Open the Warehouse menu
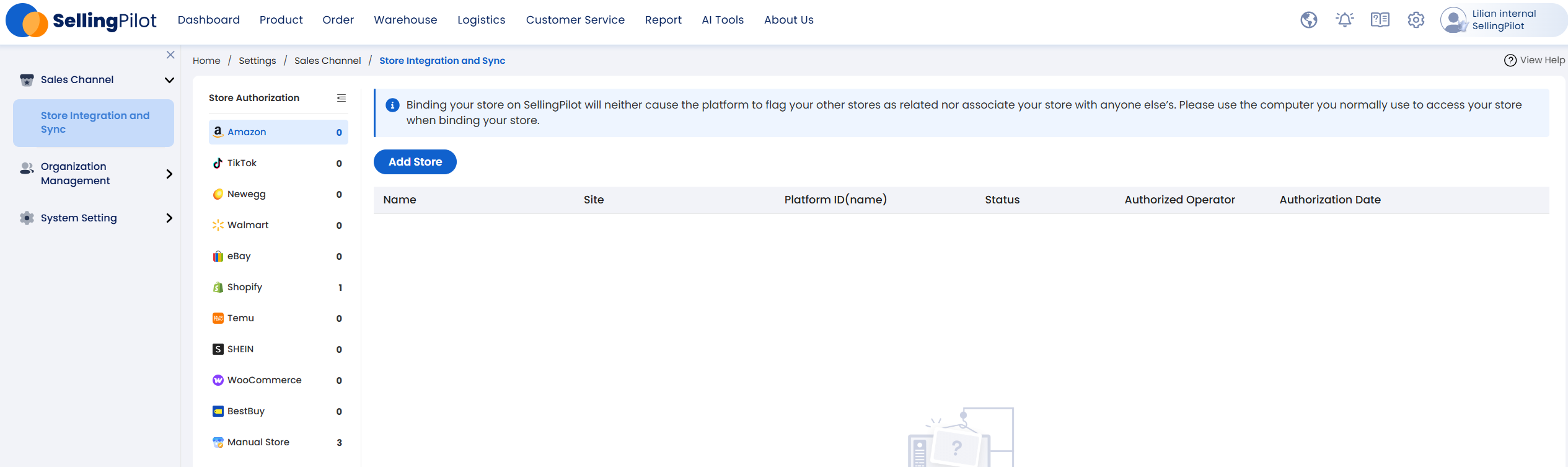Image resolution: width=1568 pixels, height=467 pixels. (x=405, y=20)
